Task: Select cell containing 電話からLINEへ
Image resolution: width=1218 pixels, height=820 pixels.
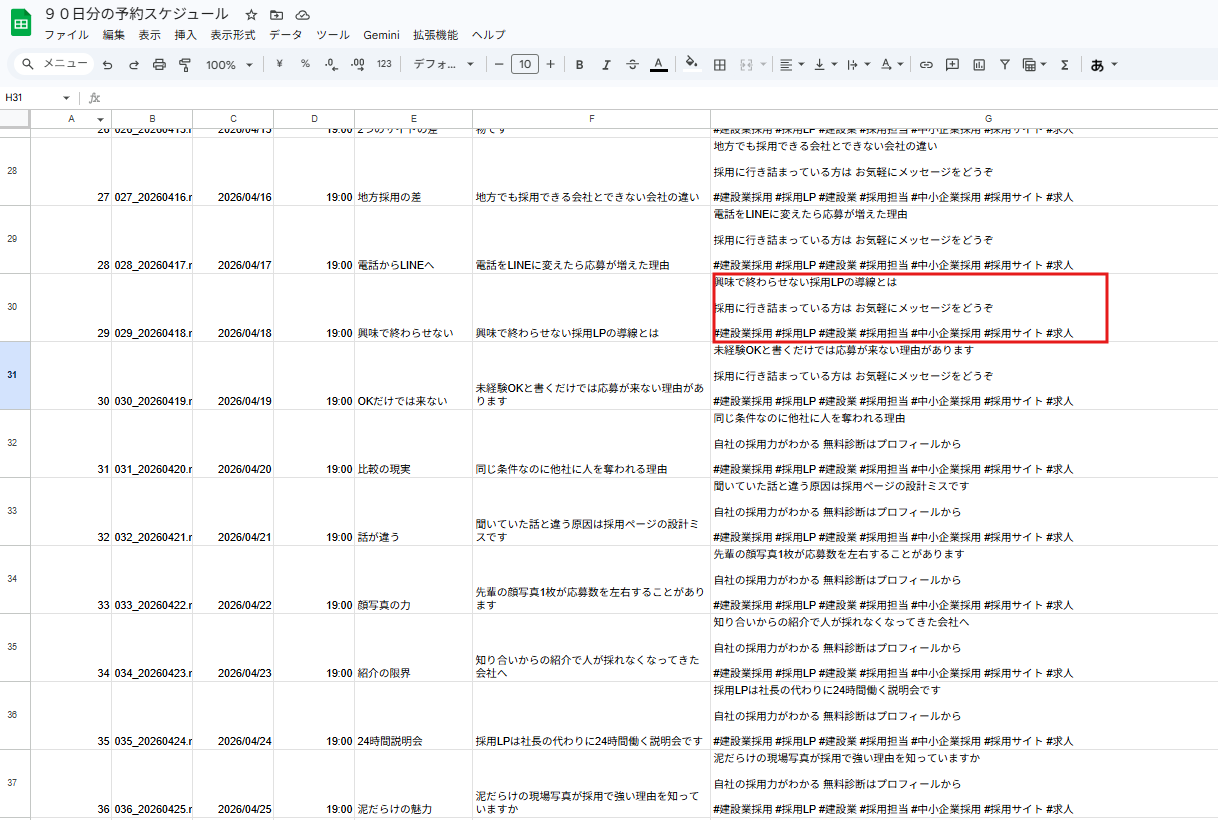Action: point(412,265)
